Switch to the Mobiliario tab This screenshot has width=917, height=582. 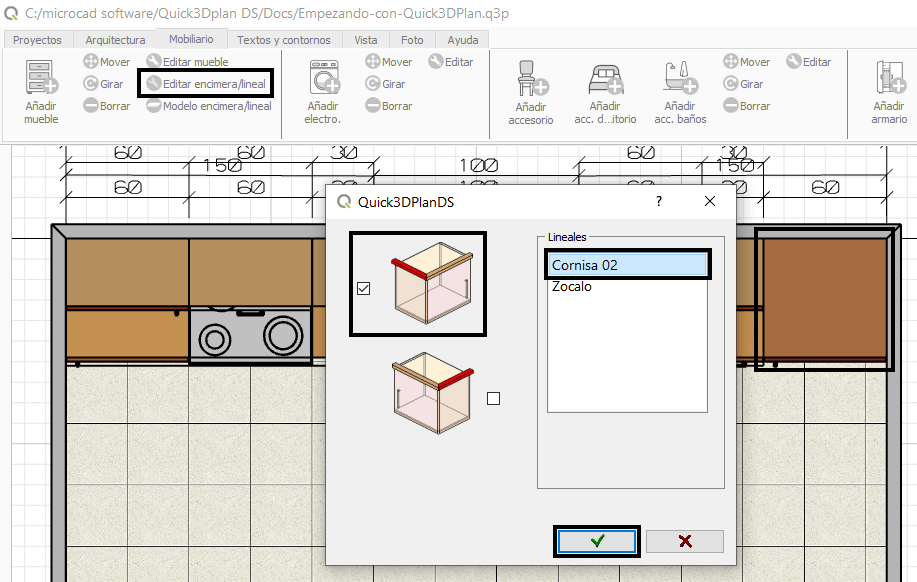pos(191,39)
